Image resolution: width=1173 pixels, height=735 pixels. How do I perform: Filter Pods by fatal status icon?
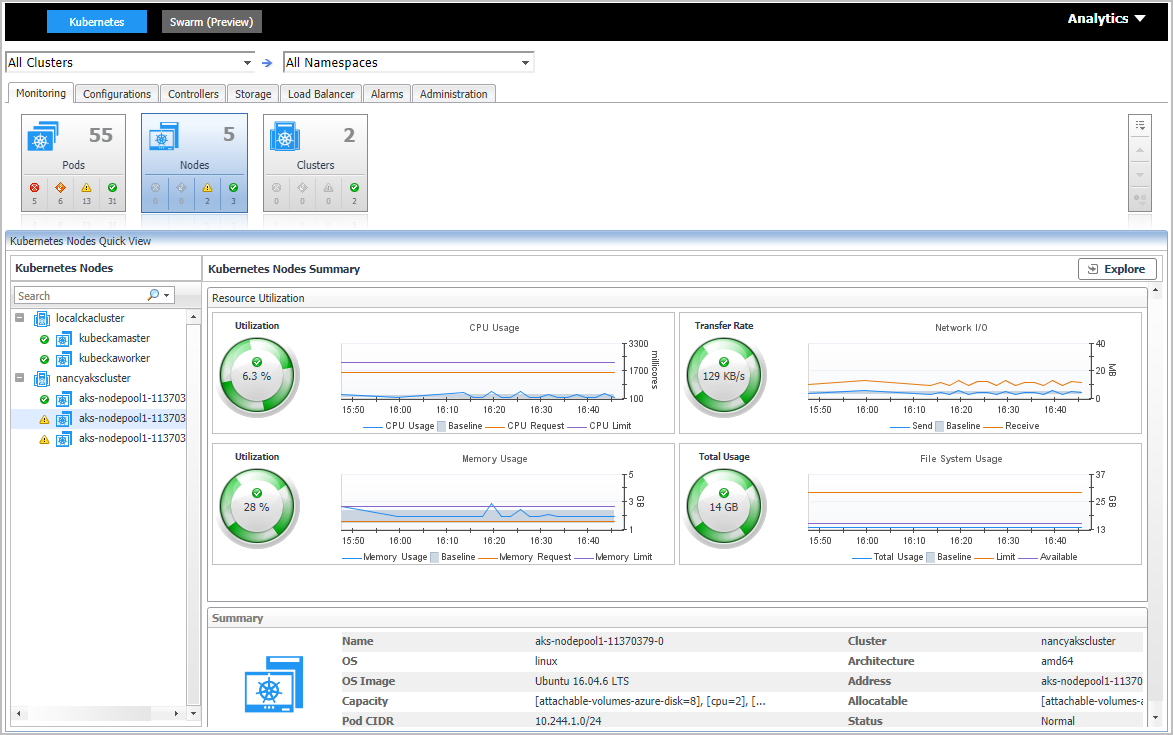(34, 188)
